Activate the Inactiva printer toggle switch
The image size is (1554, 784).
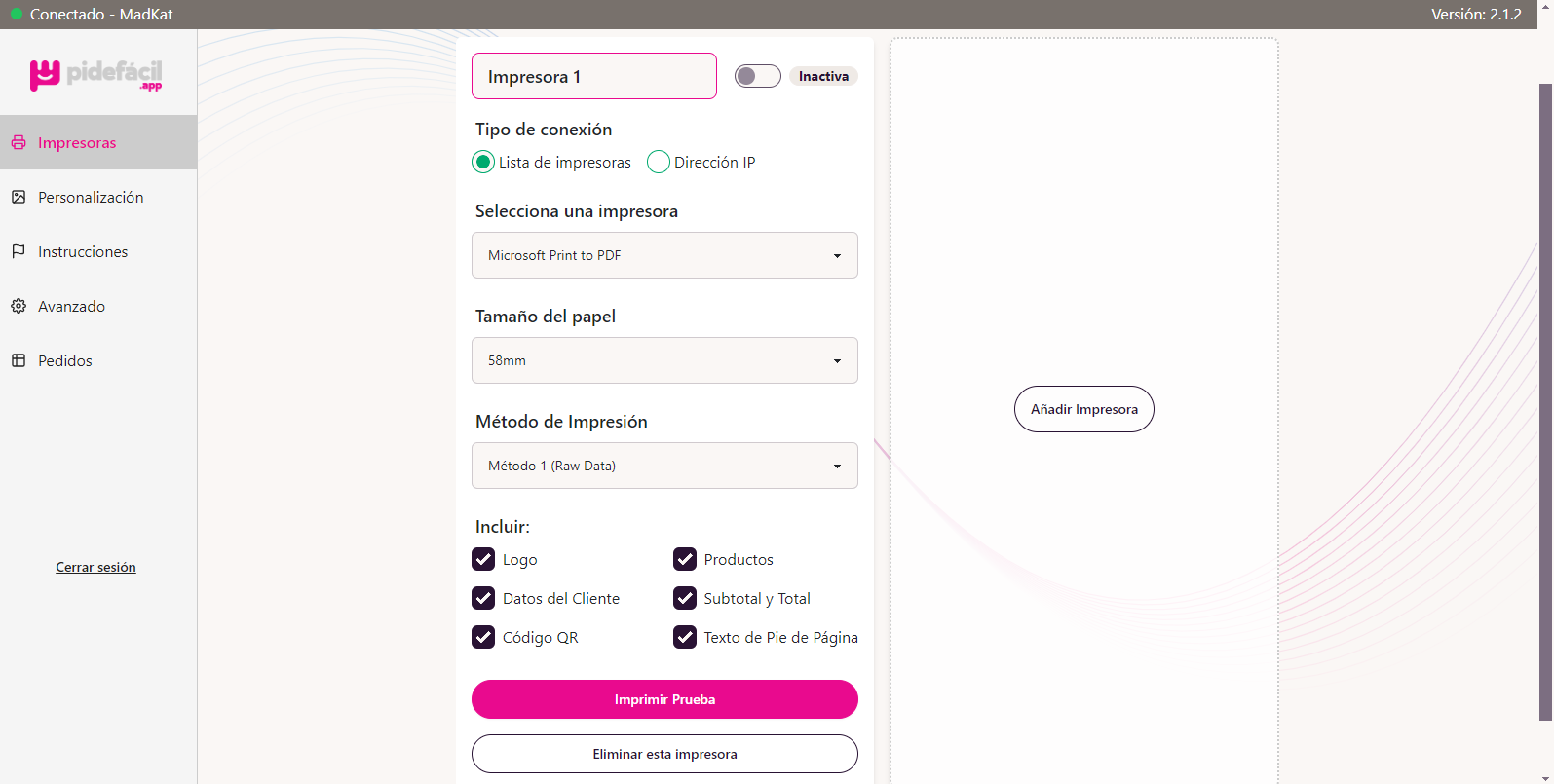[757, 75]
